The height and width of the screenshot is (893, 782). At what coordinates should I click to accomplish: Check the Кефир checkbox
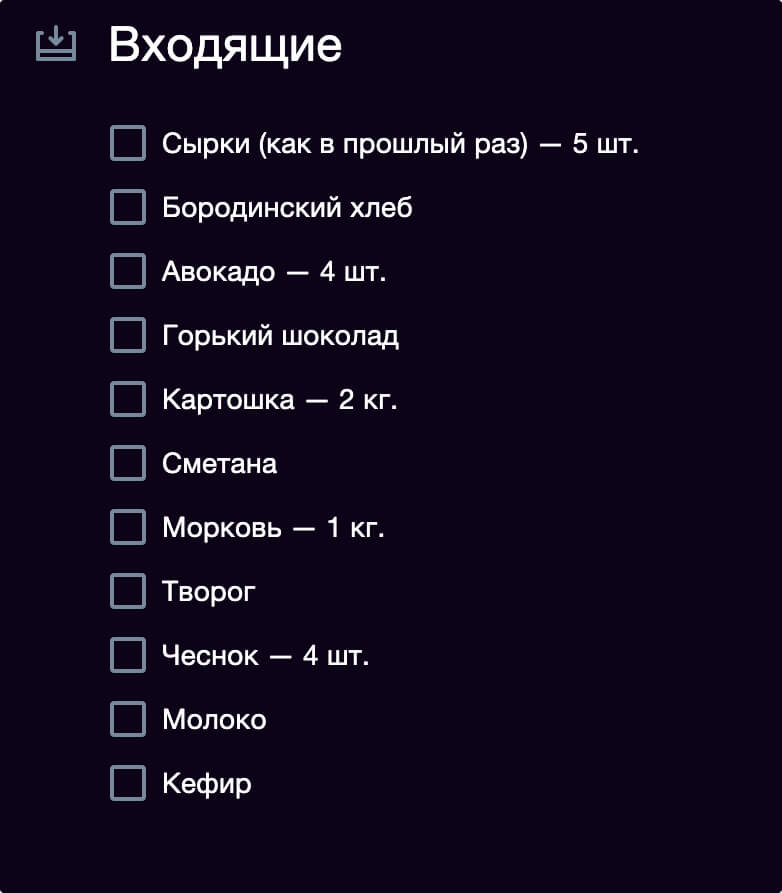[x=128, y=783]
